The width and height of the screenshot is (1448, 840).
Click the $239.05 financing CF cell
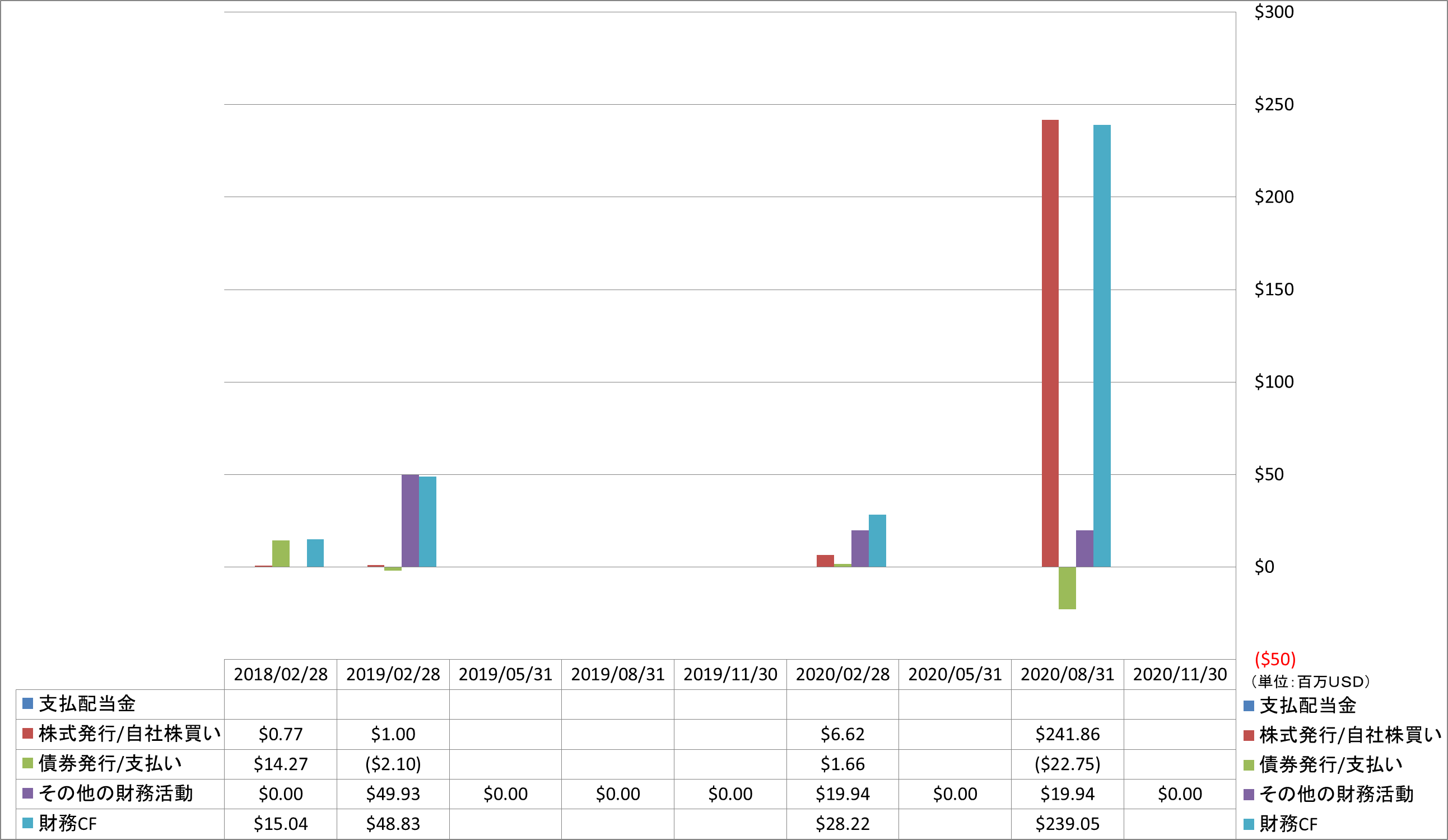coord(1068,824)
